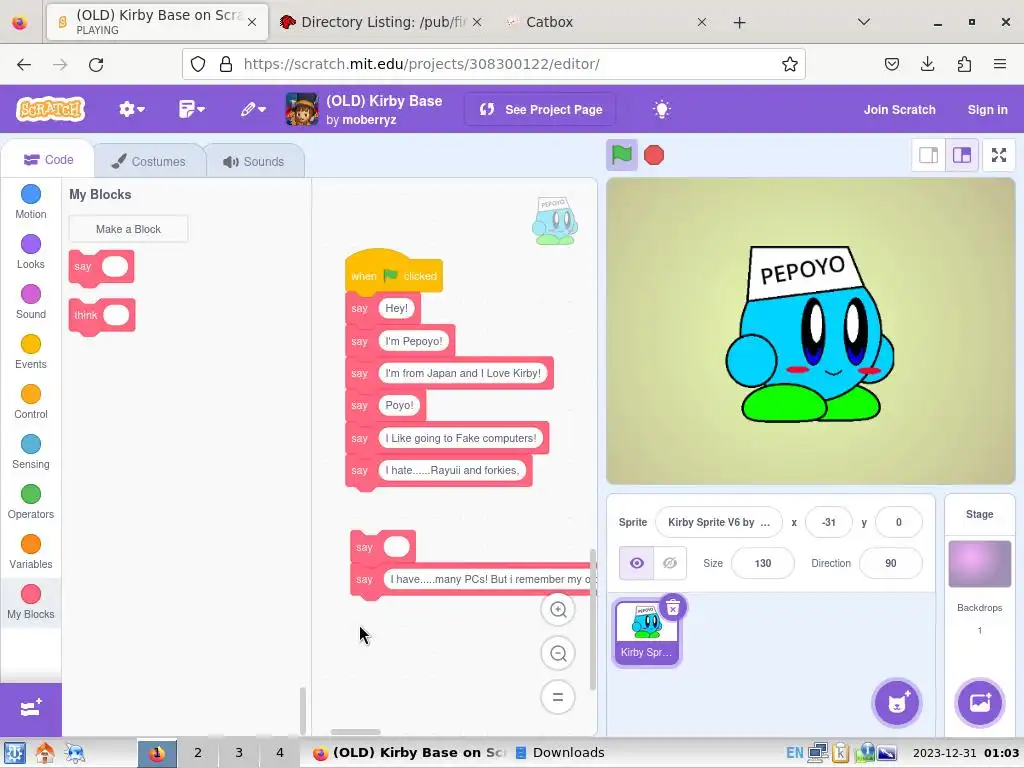Edit the sprite Direction field
The image size is (1024, 768).
pos(891,563)
